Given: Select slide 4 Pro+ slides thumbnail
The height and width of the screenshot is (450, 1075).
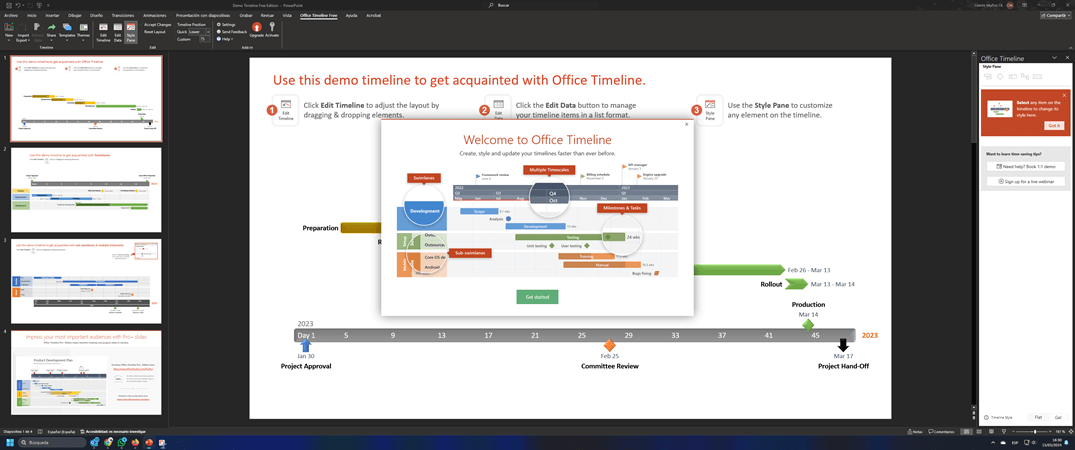Looking at the screenshot, I should (x=86, y=372).
